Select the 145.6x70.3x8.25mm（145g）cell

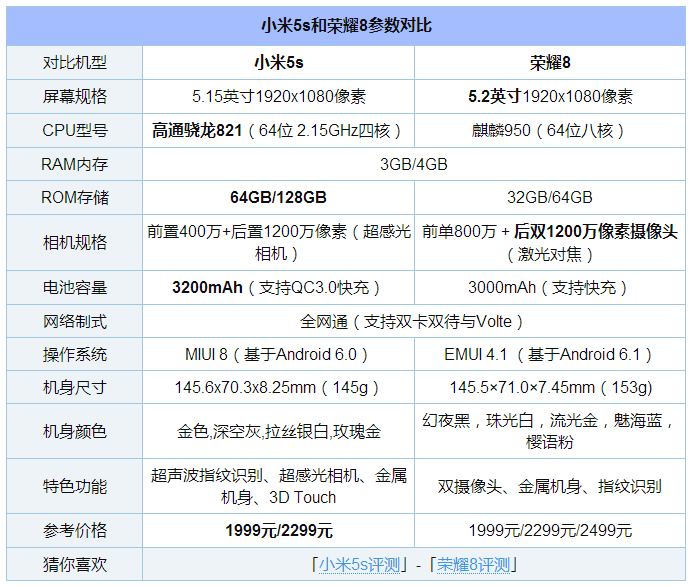[x=279, y=387]
